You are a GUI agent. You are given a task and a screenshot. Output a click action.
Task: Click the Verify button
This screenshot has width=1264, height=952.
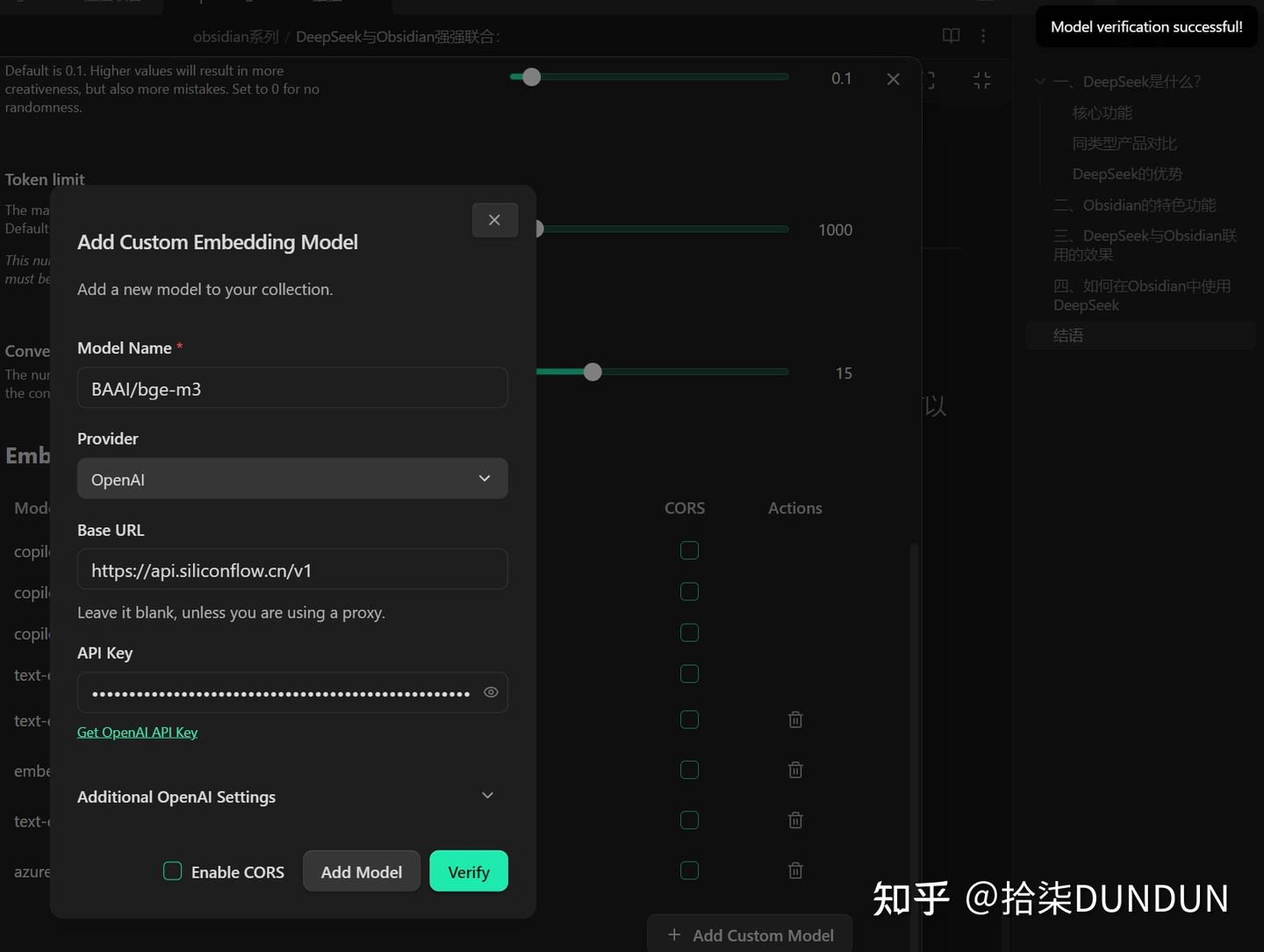click(468, 871)
